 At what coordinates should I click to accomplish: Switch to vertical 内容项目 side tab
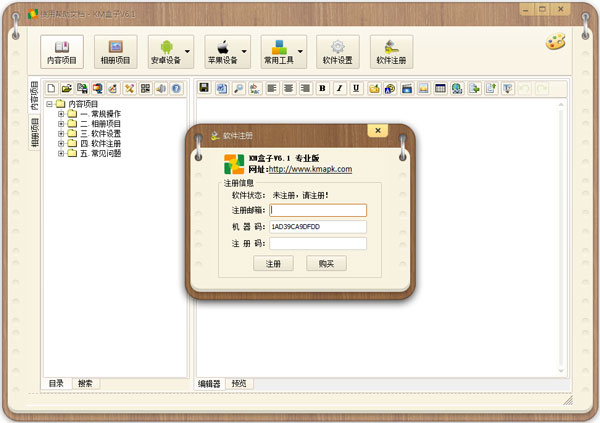pyautogui.click(x=34, y=96)
